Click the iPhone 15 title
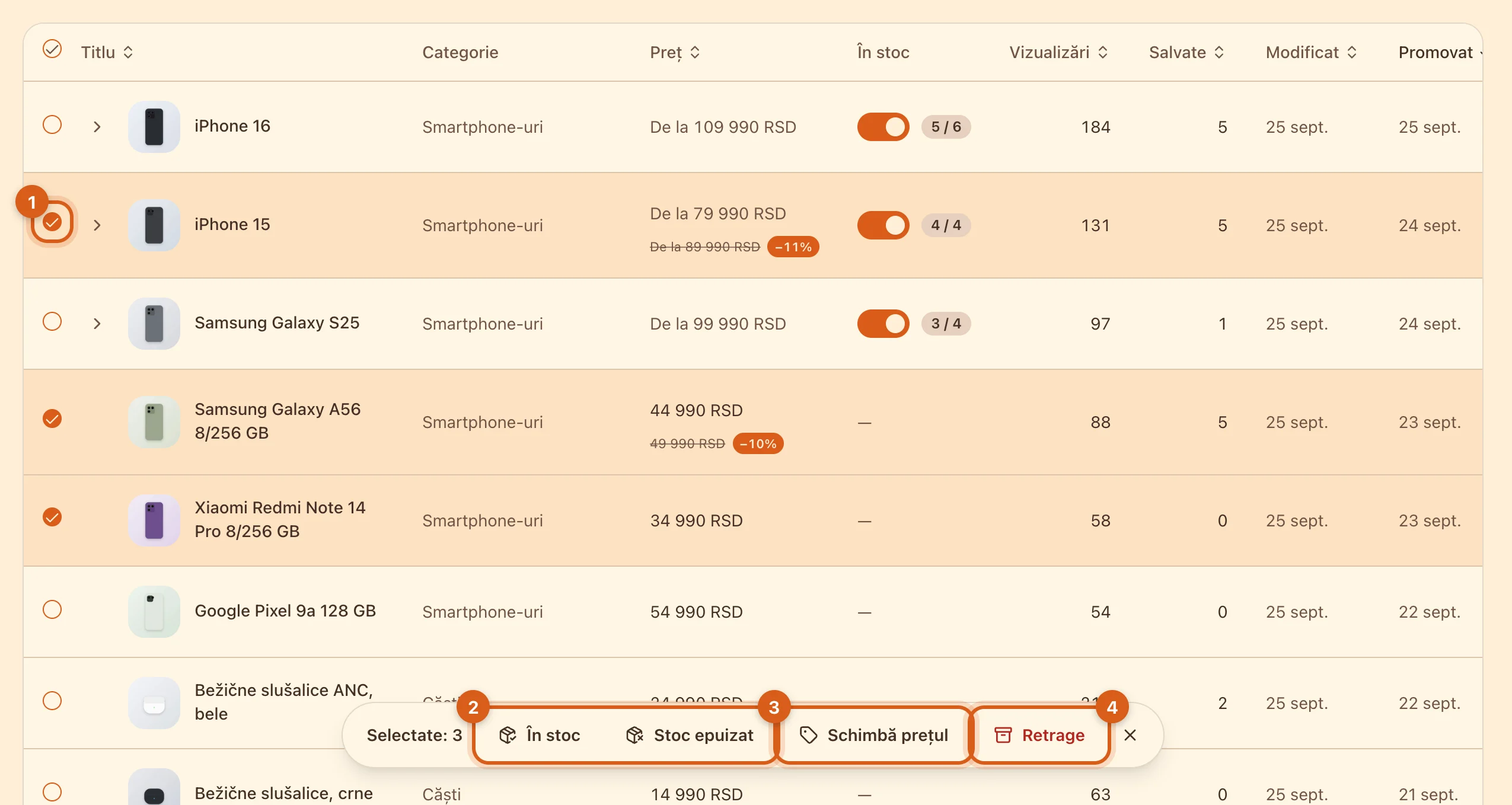 pos(232,224)
